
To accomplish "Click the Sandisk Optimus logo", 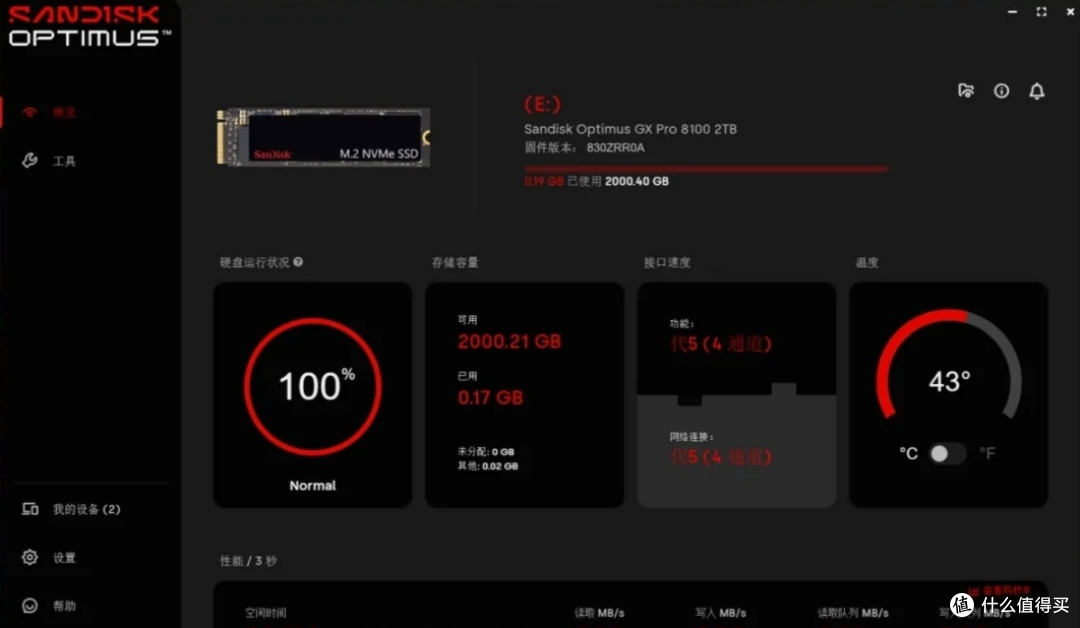I will coord(88,26).
